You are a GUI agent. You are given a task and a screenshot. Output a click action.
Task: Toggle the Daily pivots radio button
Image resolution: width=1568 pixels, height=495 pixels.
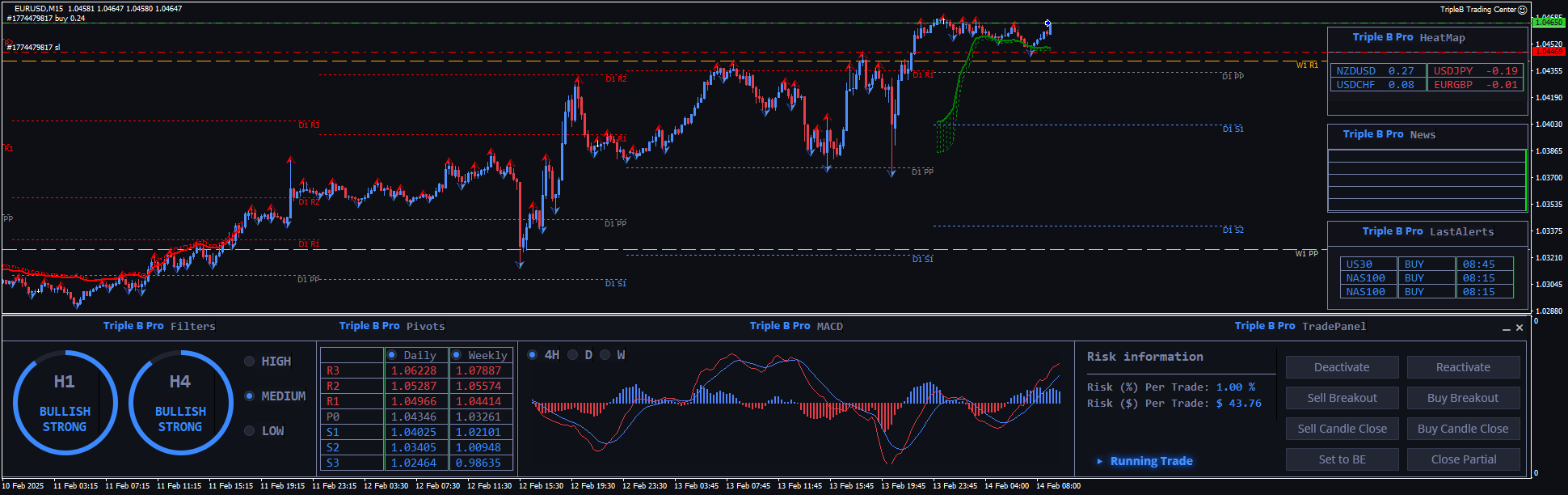tap(392, 355)
